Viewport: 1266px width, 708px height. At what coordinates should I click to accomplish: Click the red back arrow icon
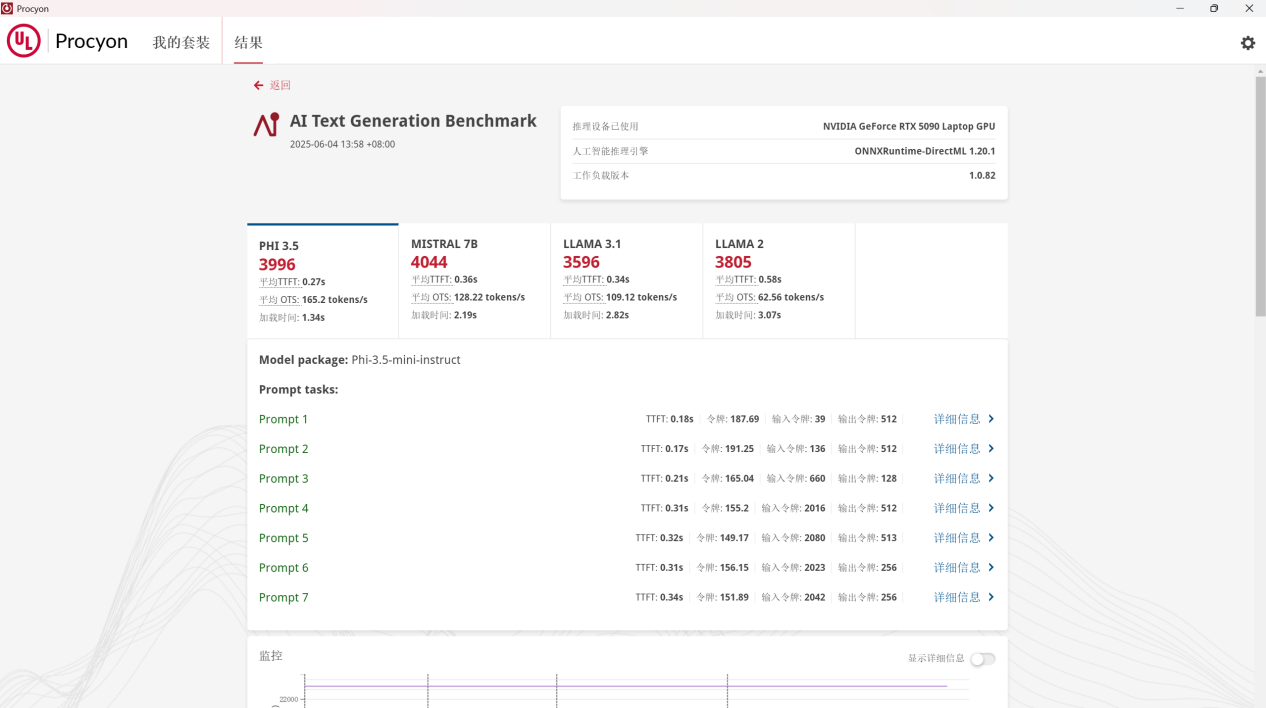point(258,86)
